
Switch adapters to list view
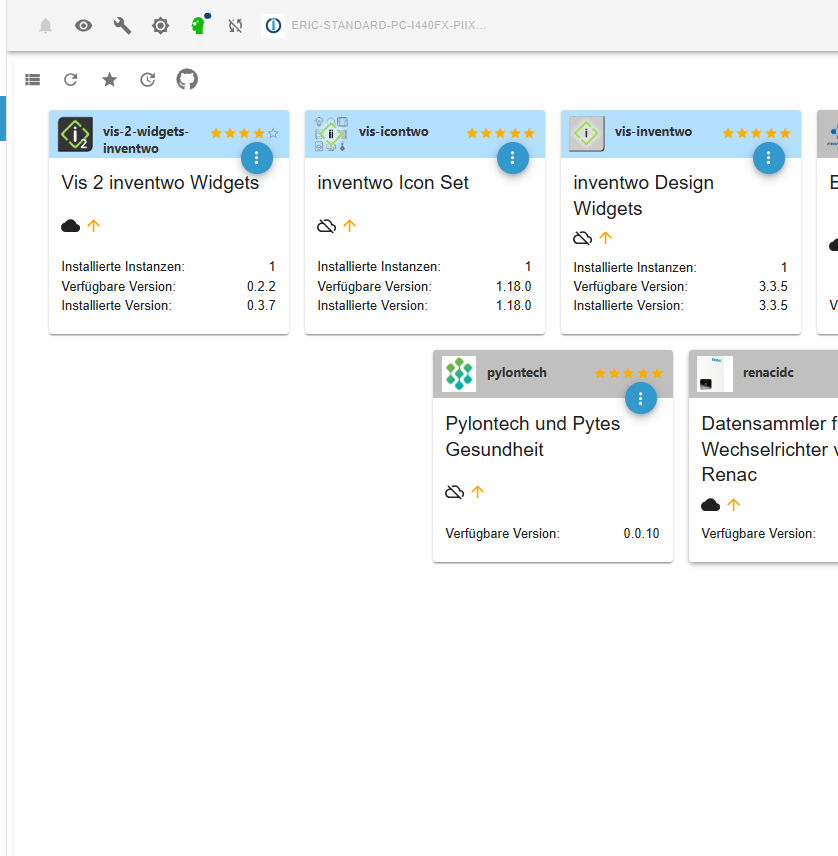(x=33, y=80)
